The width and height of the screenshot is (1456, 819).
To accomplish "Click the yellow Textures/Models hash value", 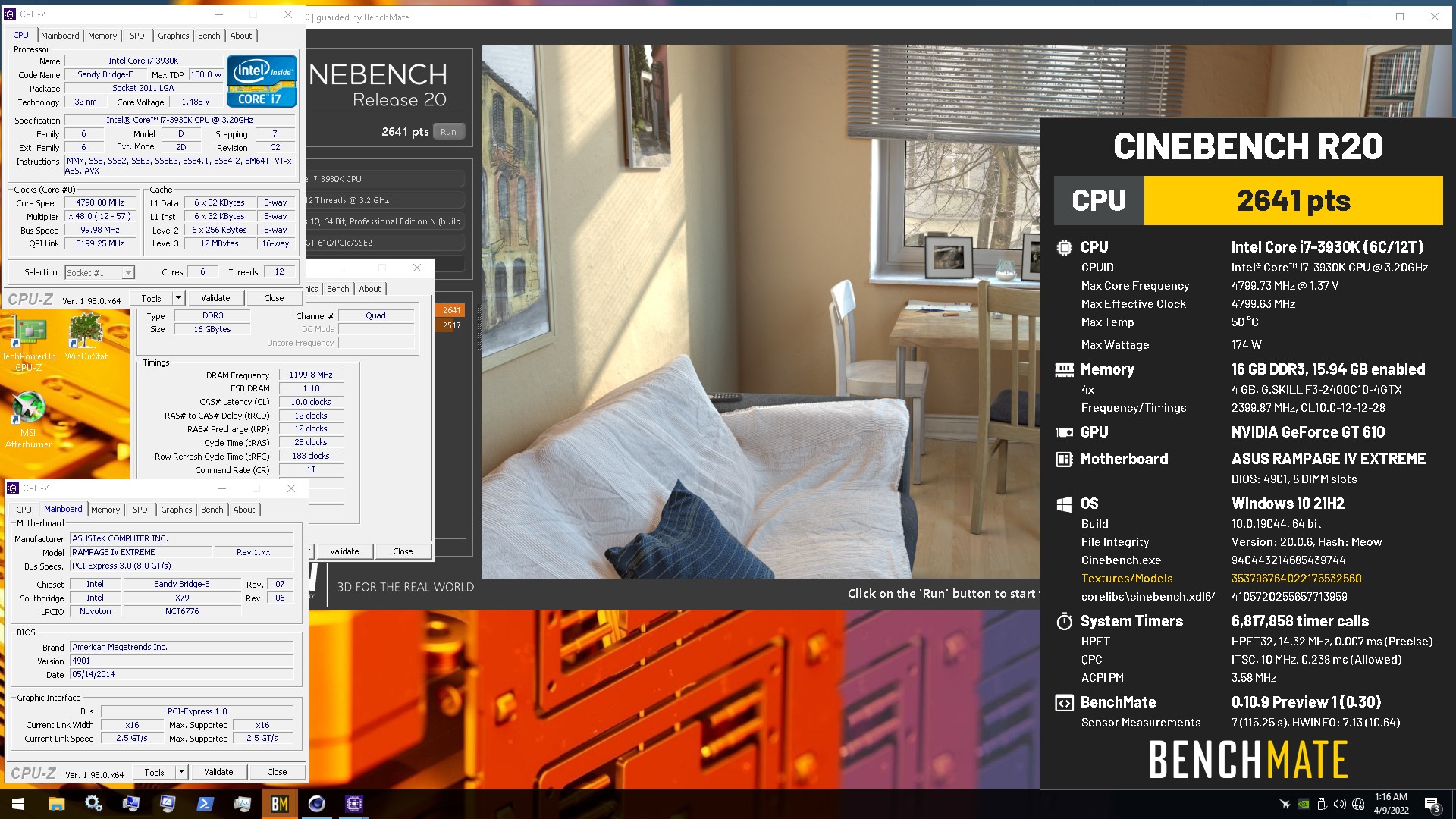I will pos(1296,579).
